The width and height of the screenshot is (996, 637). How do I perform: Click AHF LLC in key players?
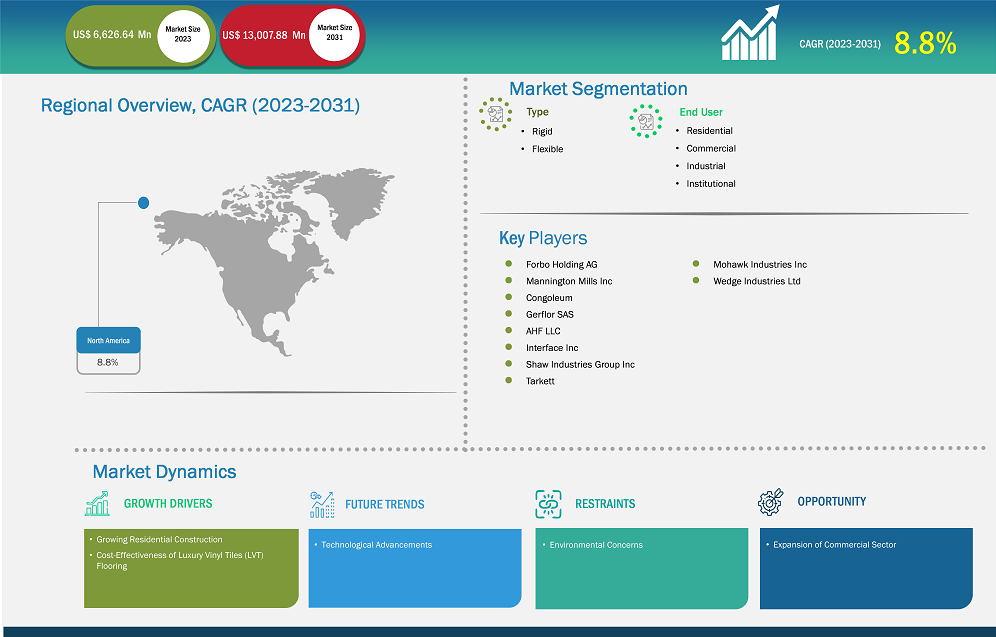[542, 331]
